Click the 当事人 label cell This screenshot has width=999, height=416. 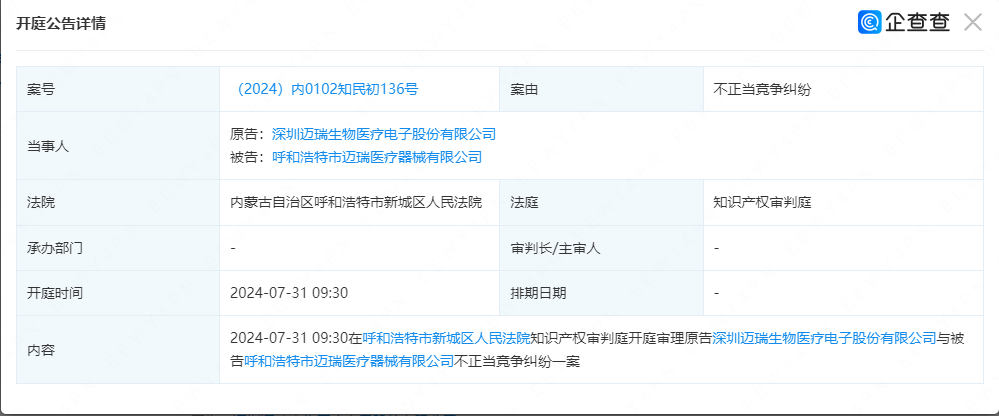pyautogui.click(x=118, y=146)
